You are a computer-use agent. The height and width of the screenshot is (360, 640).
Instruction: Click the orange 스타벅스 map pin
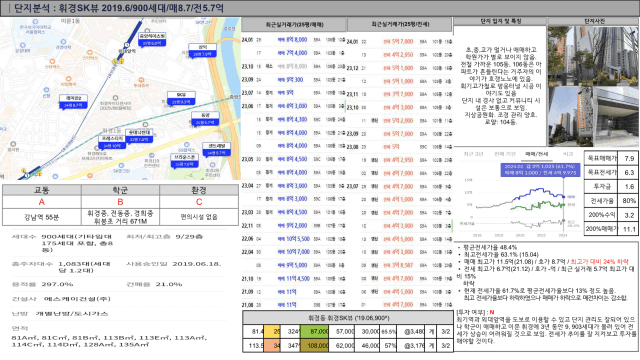tap(51, 61)
